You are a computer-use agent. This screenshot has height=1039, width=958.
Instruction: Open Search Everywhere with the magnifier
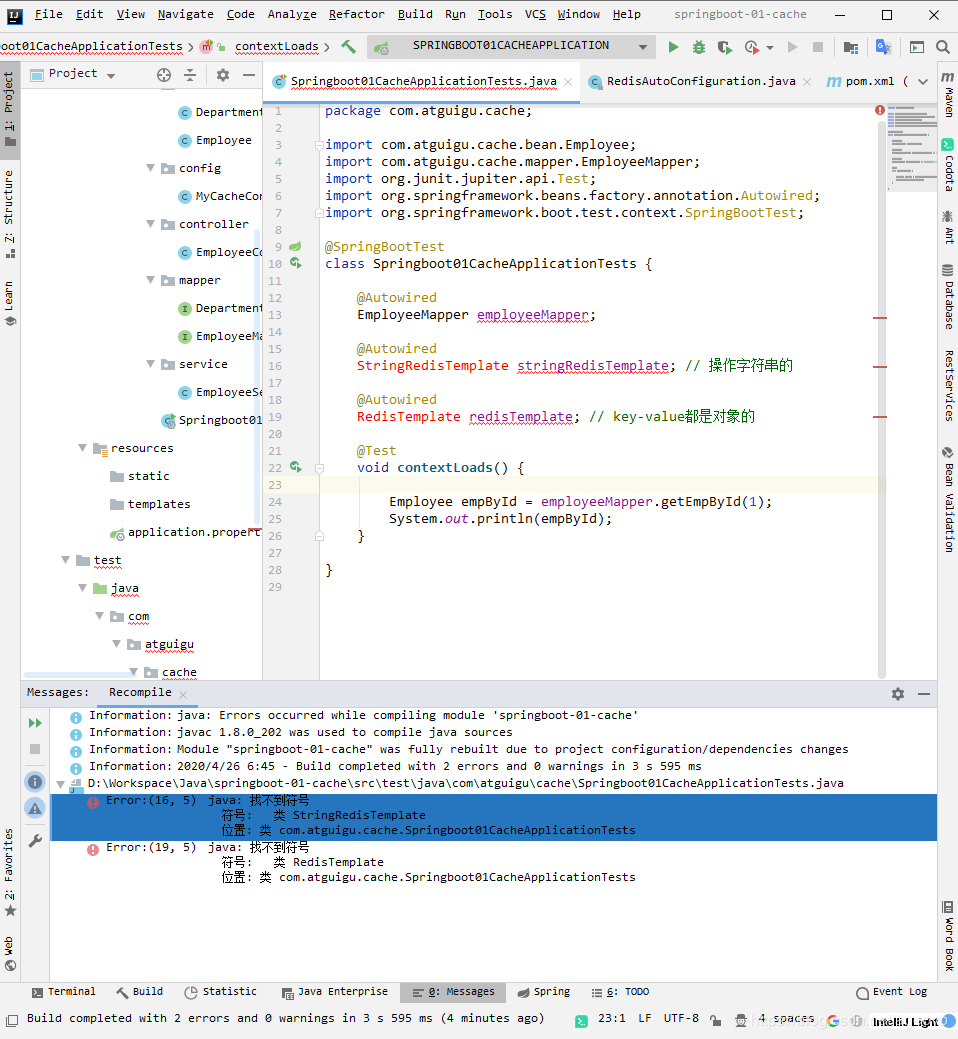coord(941,46)
